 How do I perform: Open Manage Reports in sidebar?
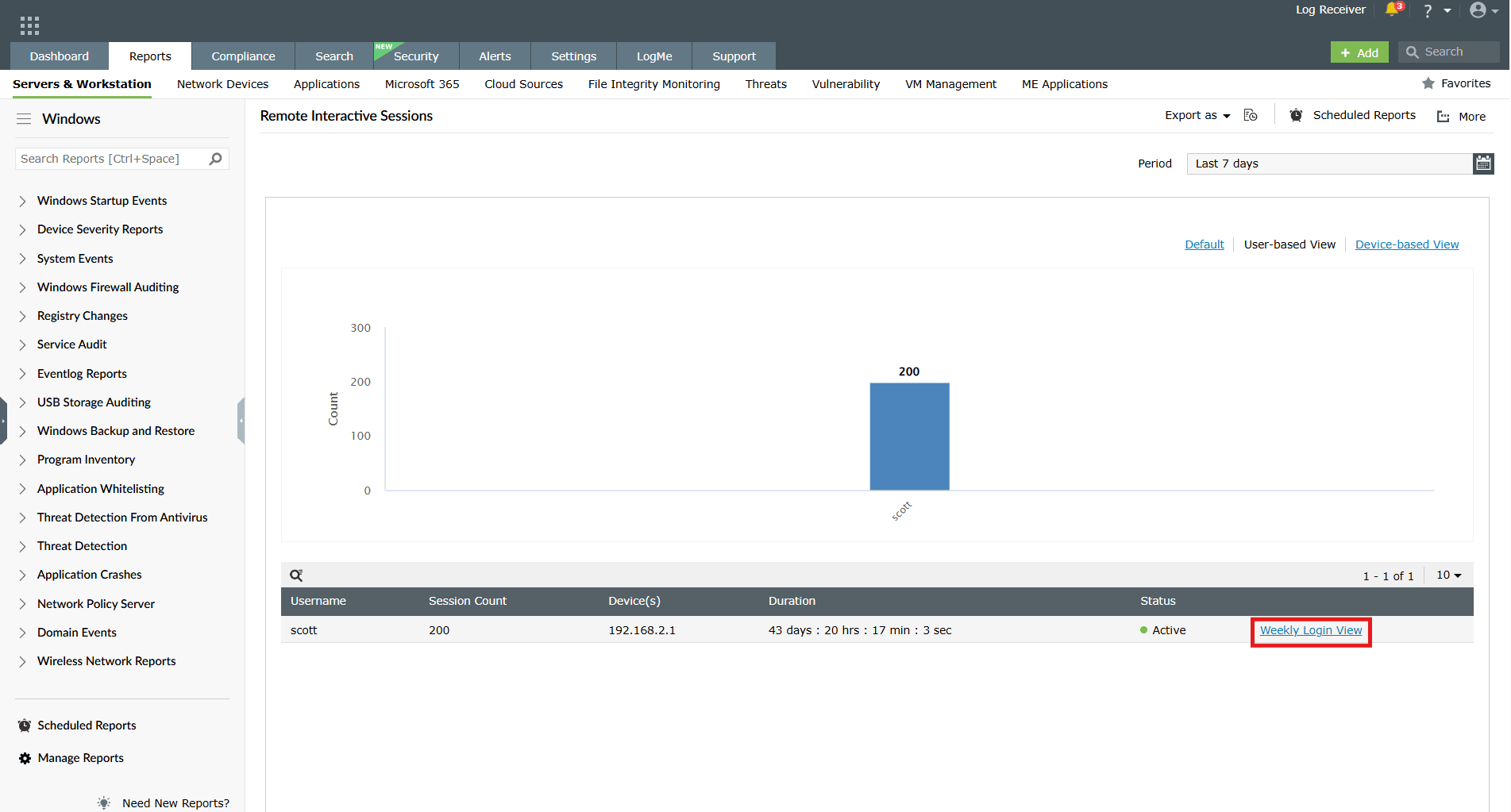tap(71, 758)
